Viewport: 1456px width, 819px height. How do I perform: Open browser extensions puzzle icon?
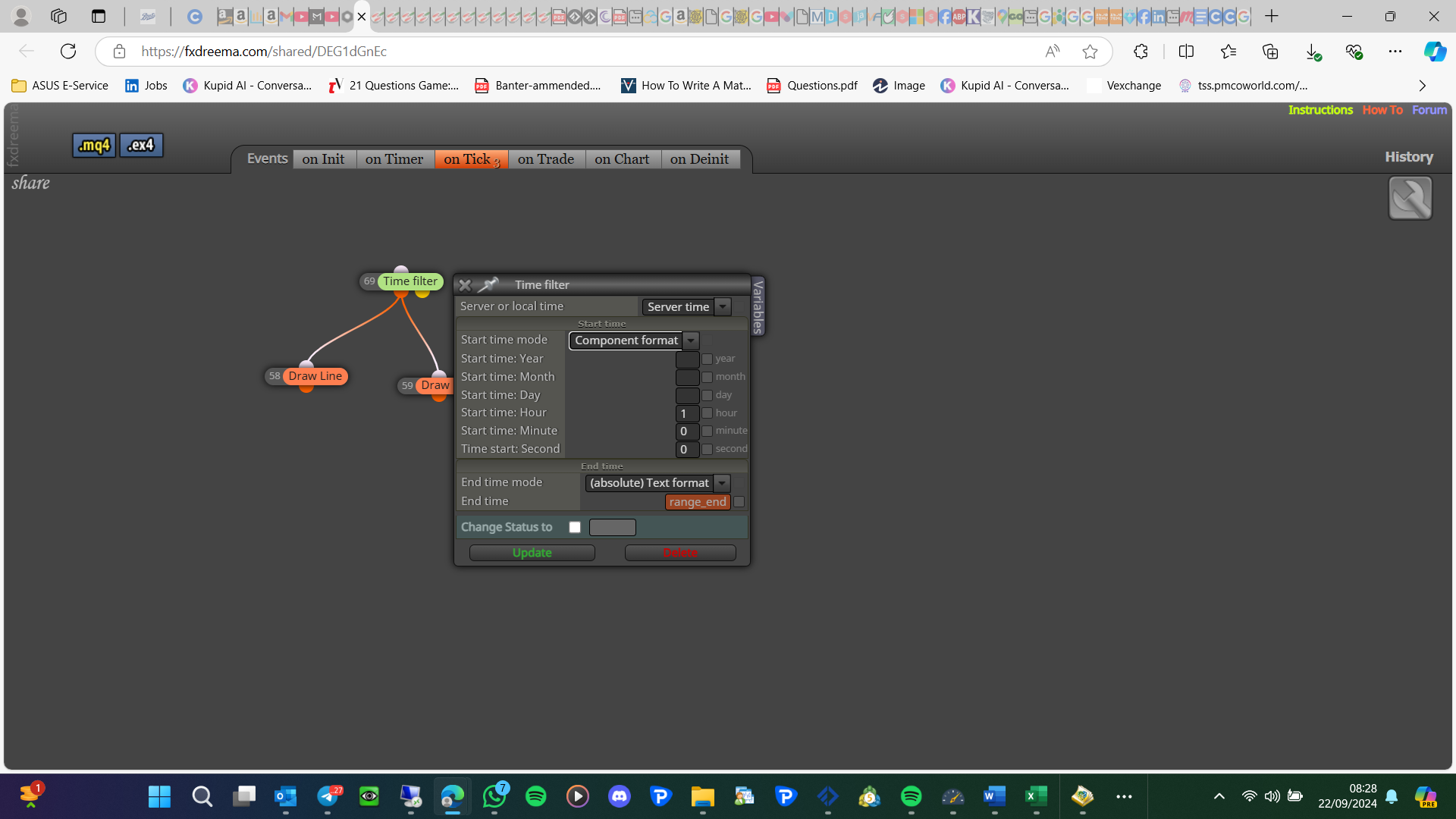coord(1141,52)
